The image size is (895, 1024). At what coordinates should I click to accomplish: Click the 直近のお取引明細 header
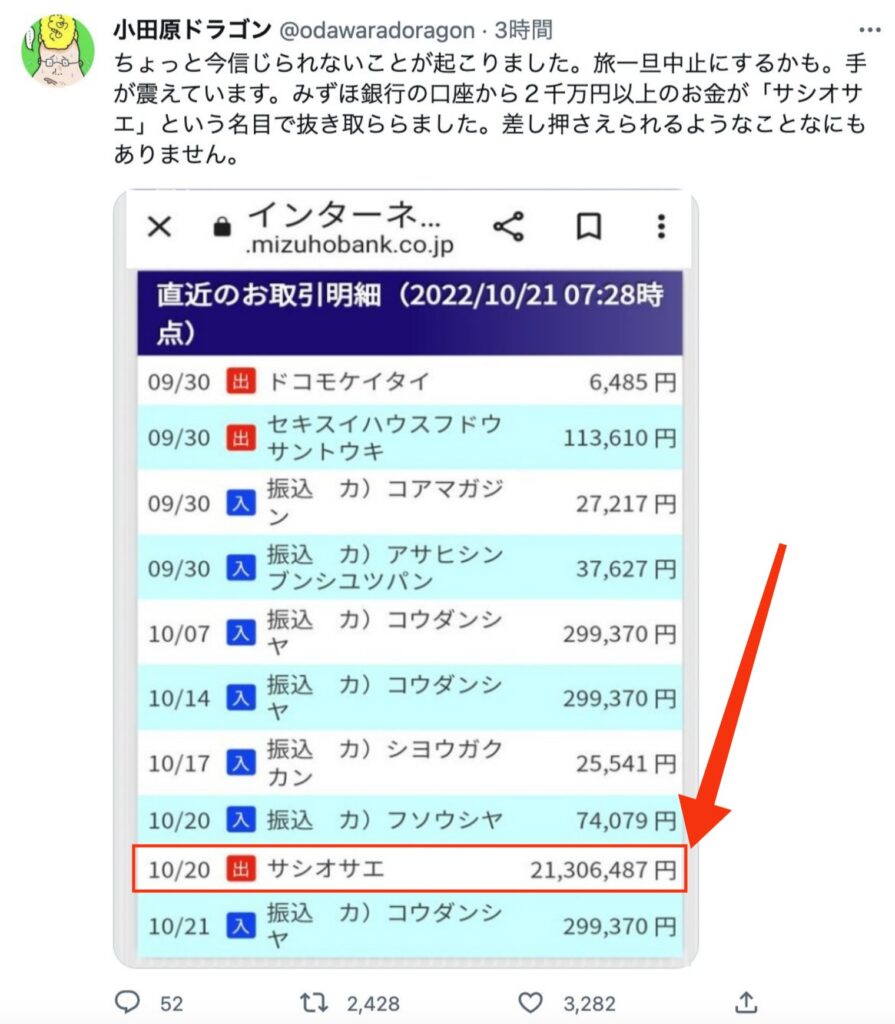pos(410,313)
